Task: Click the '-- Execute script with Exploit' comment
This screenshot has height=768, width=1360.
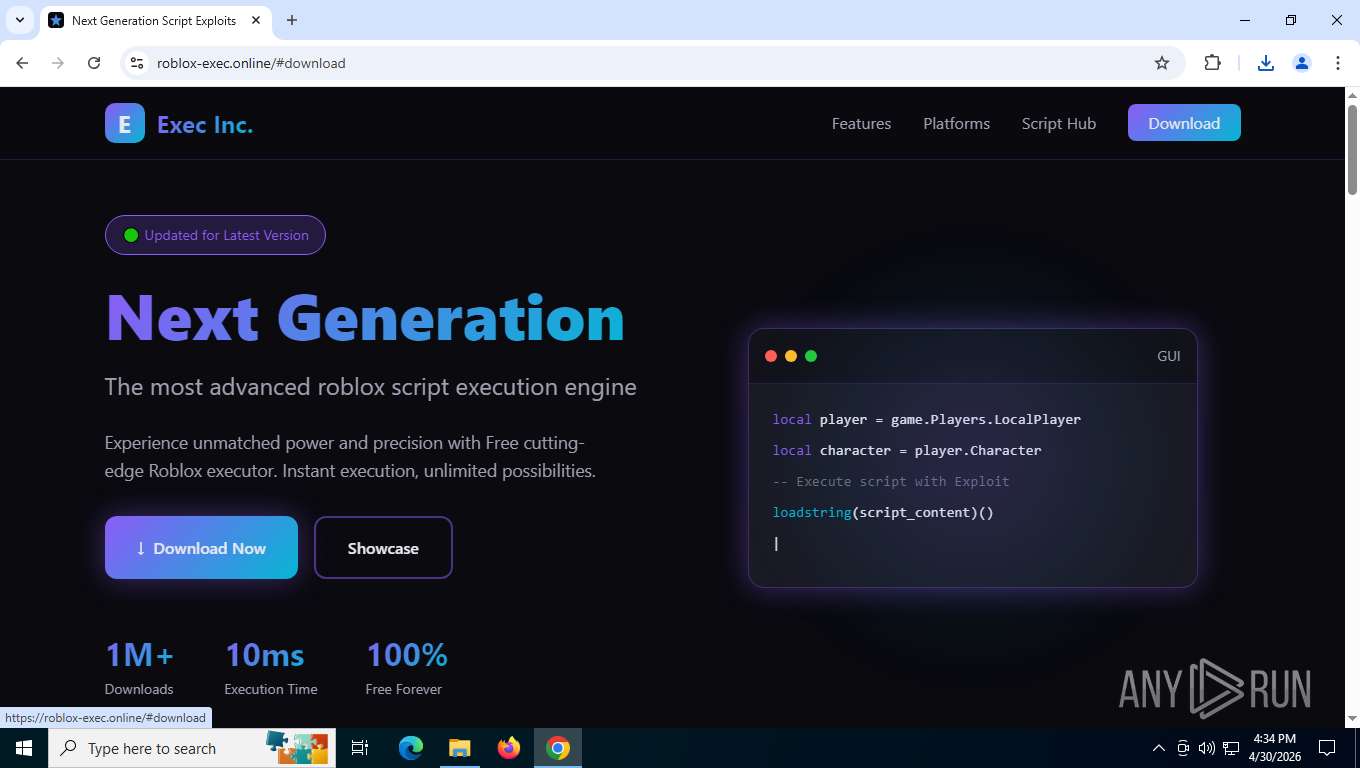Action: [891, 481]
